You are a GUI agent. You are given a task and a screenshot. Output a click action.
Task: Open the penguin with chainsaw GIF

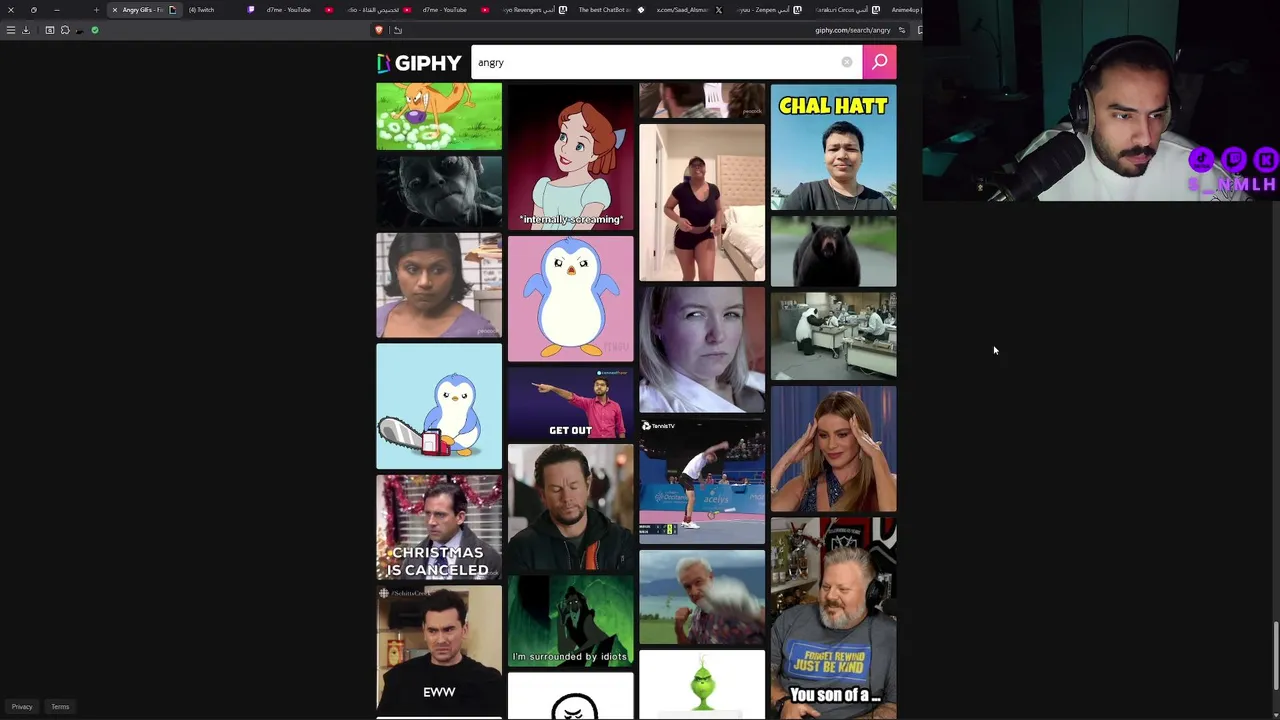click(x=439, y=406)
